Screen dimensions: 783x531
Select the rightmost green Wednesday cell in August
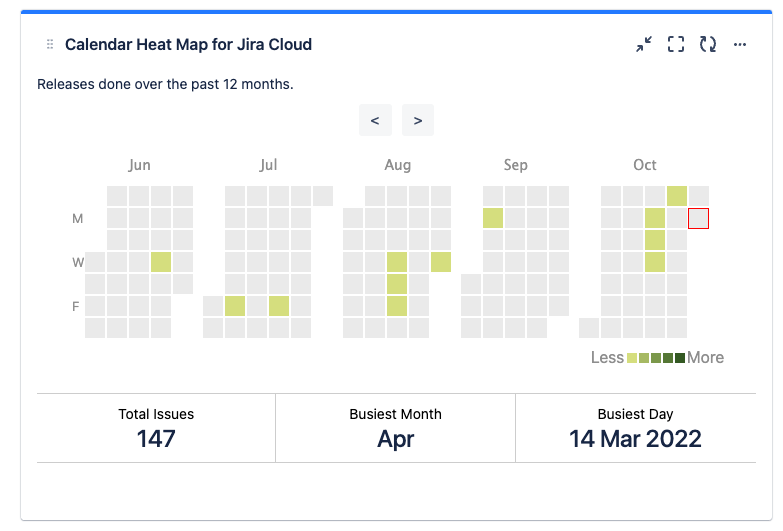pos(441,262)
